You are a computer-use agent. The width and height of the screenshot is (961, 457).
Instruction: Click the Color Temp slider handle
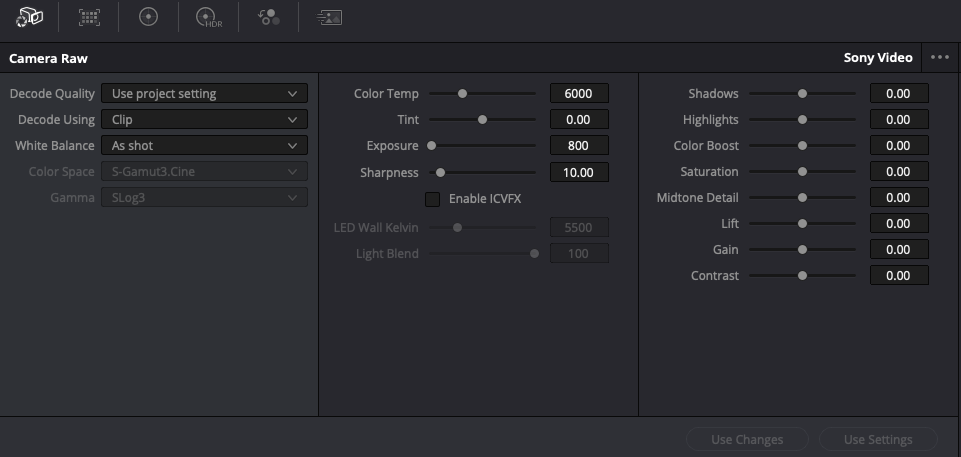[462, 94]
